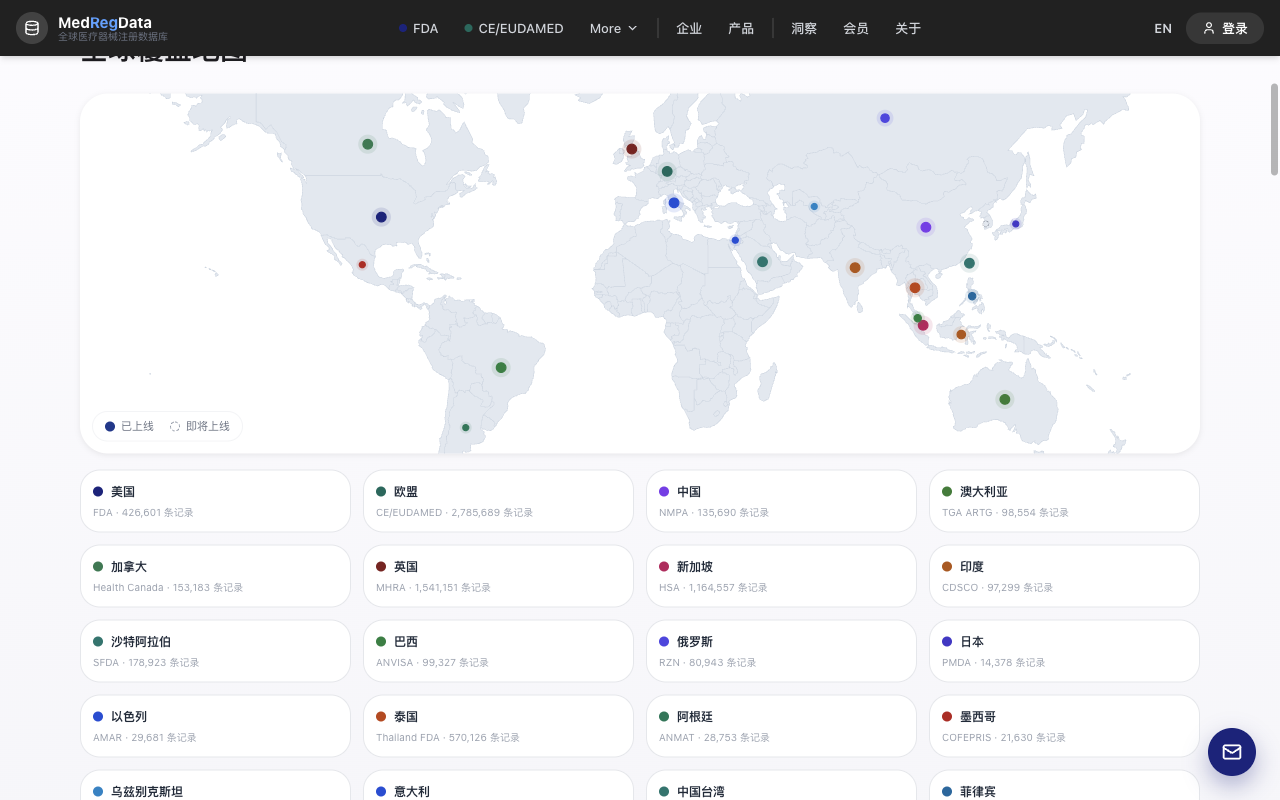
Task: Switch language to EN
Action: click(x=1163, y=28)
